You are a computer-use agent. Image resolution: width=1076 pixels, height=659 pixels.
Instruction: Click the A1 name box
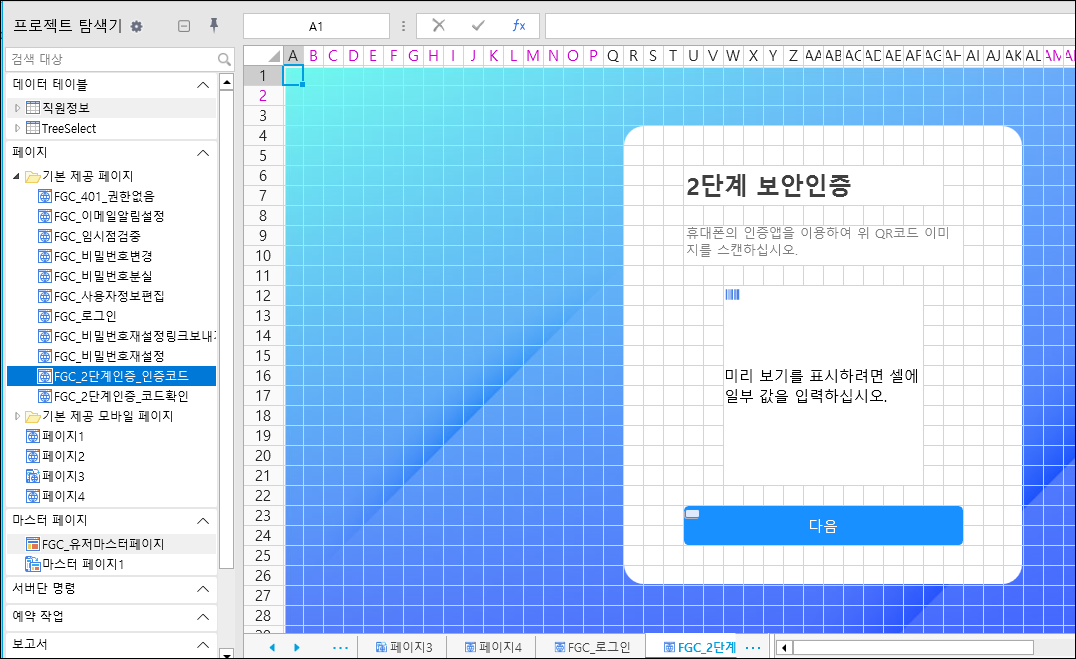point(316,26)
